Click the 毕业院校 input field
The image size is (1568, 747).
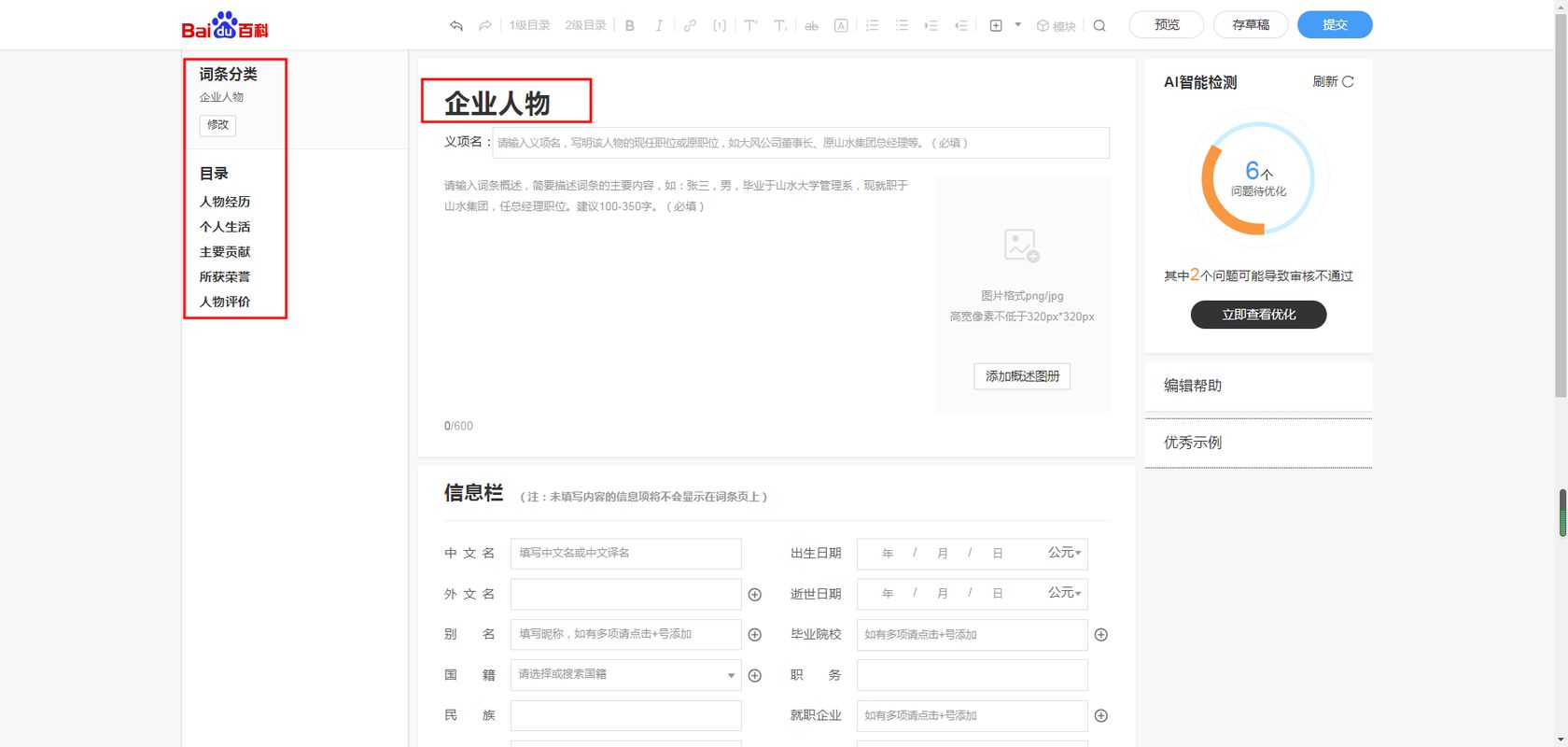tap(973, 635)
